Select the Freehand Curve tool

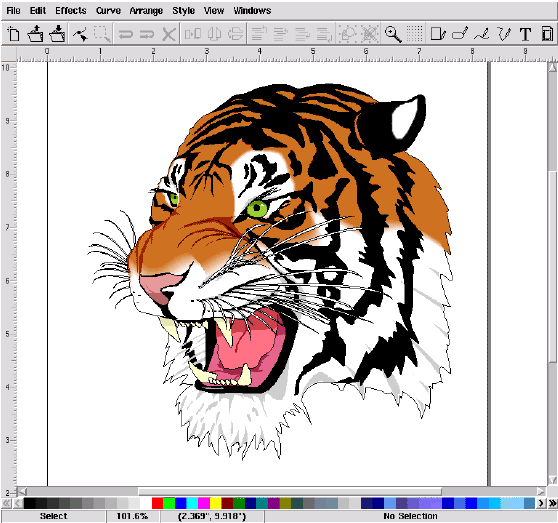click(481, 34)
